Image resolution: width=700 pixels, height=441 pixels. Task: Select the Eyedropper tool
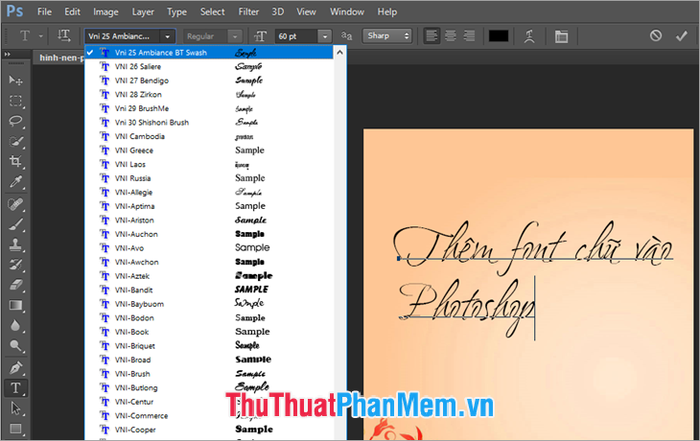(16, 182)
